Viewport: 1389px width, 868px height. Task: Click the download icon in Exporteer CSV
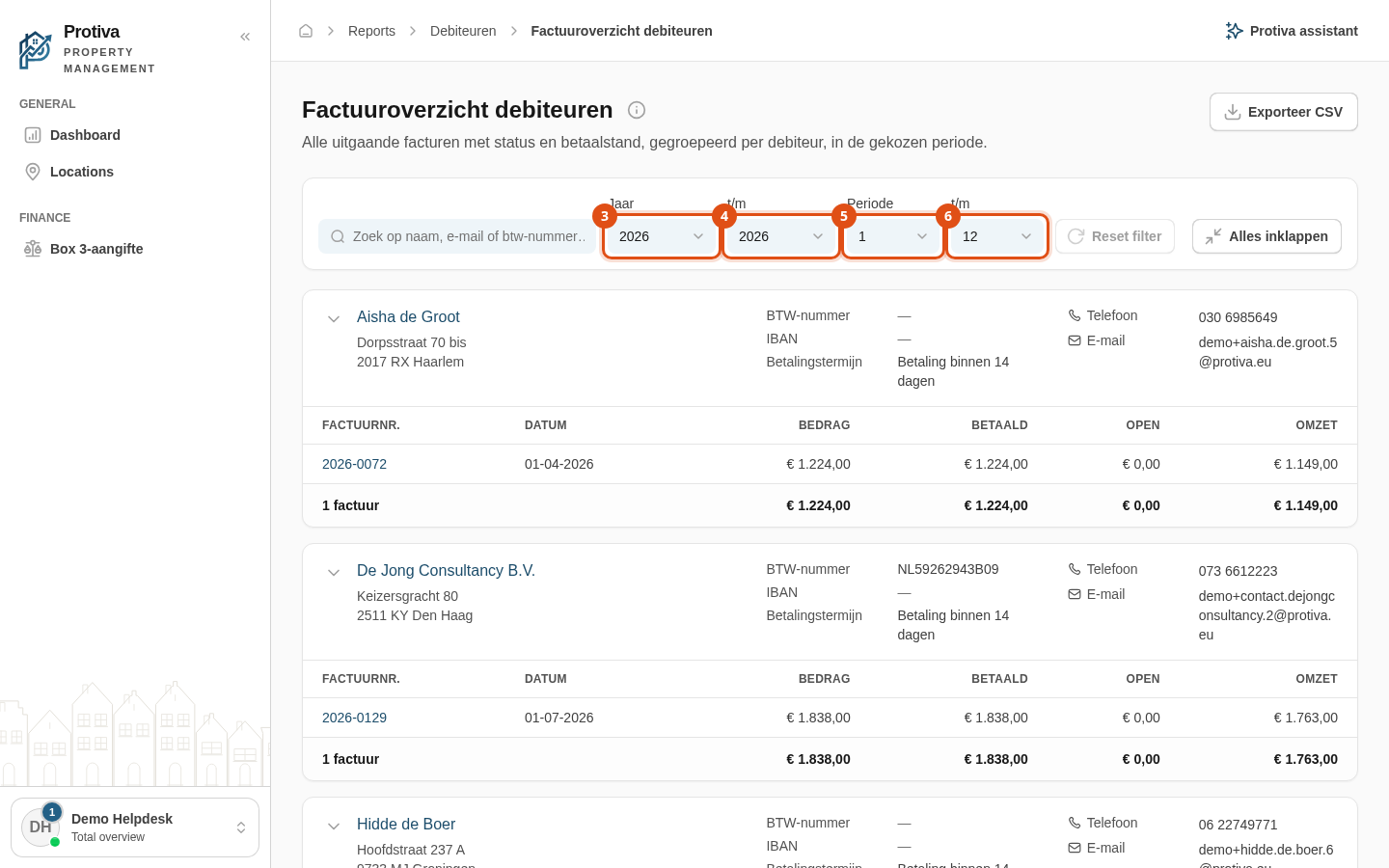1233,112
